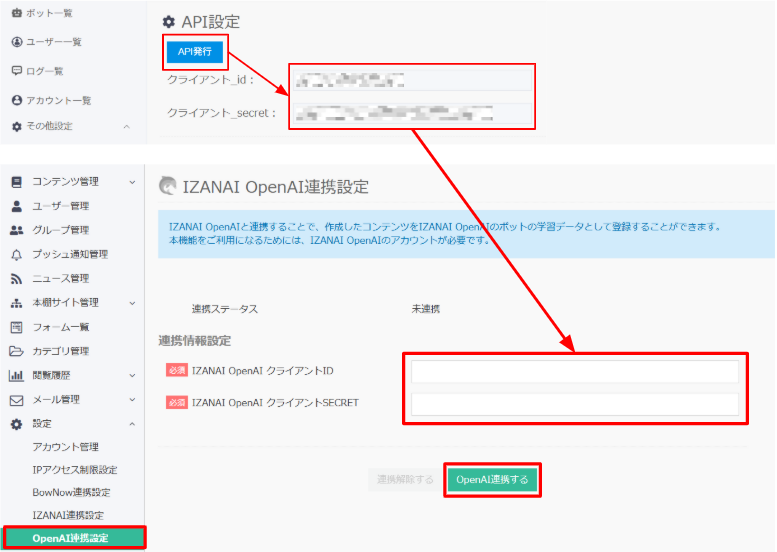Expand the コンテンツ管理 submenu chevron
This screenshot has width=777, height=552.
132,182
